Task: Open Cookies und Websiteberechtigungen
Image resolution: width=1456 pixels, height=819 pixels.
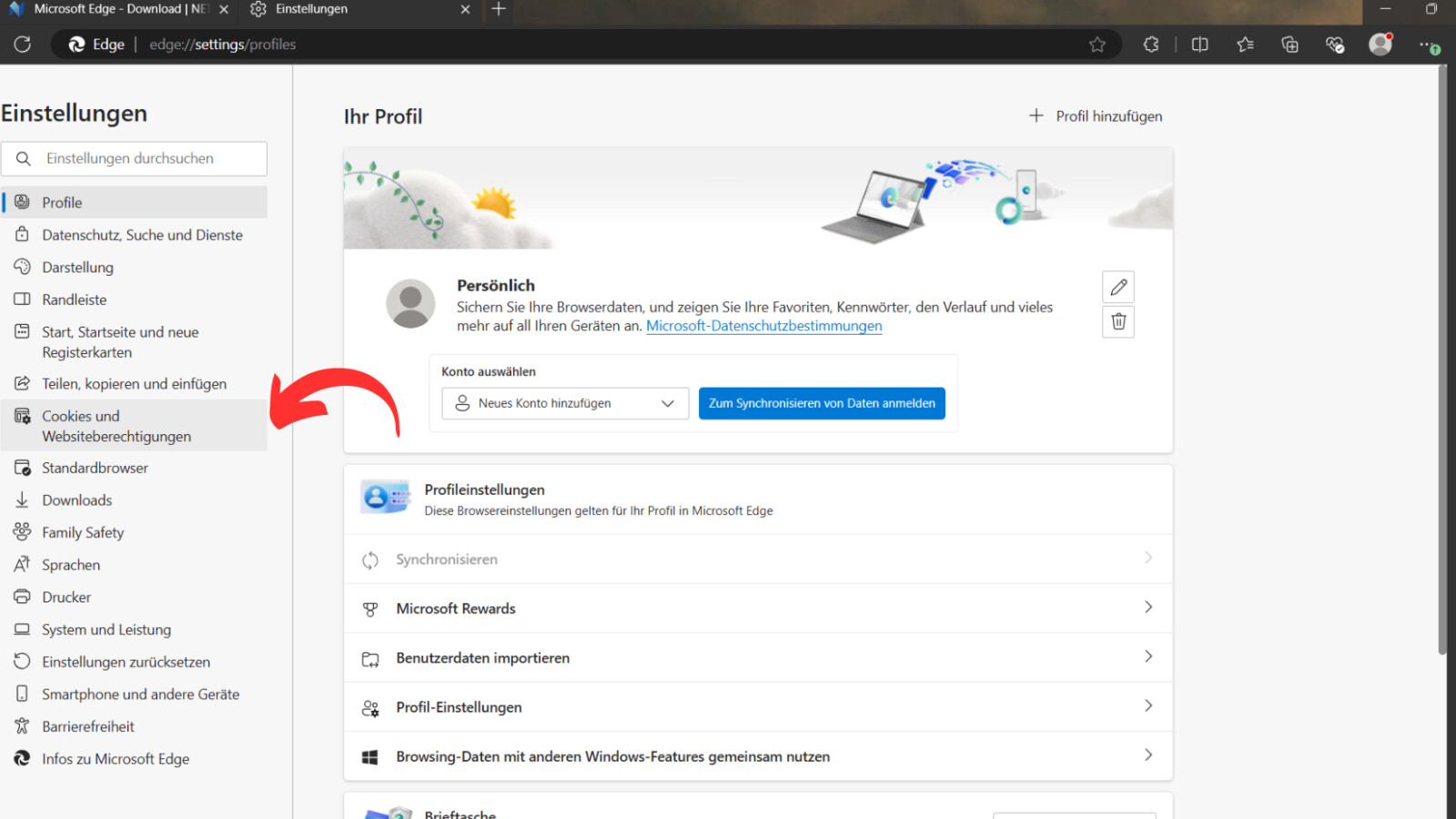Action: pyautogui.click(x=135, y=426)
